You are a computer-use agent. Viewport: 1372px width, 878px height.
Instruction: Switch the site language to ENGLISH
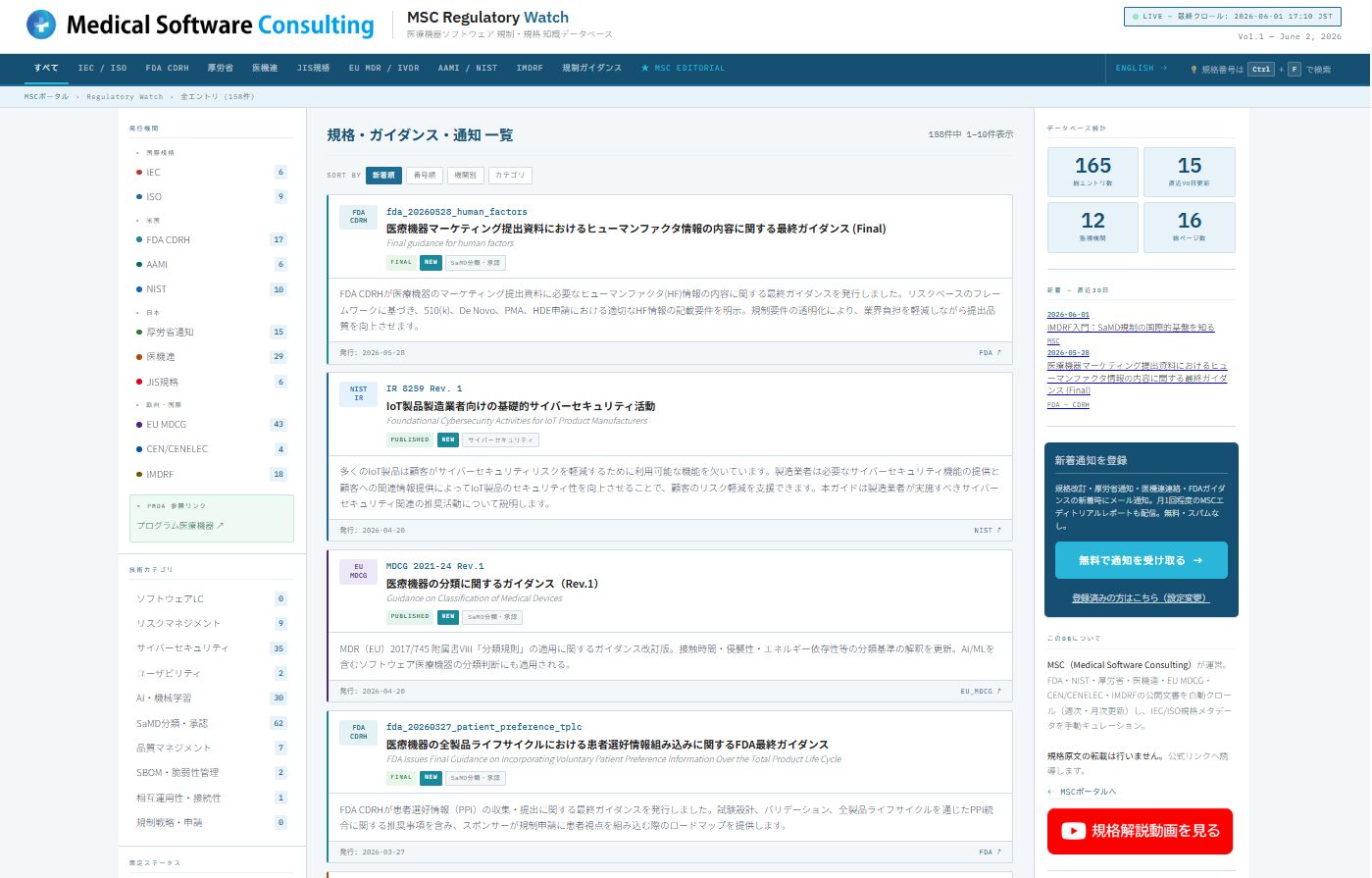point(1142,68)
